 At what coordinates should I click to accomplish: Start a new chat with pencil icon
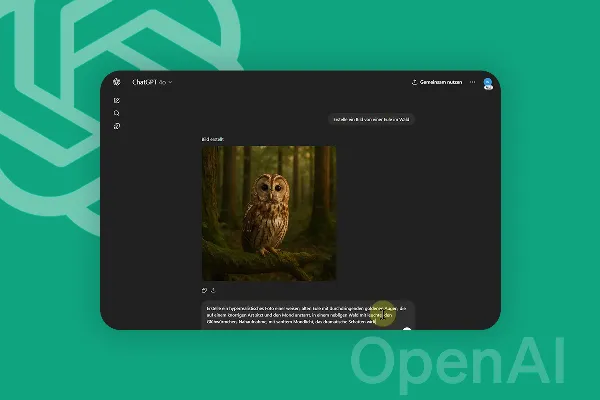(x=117, y=100)
